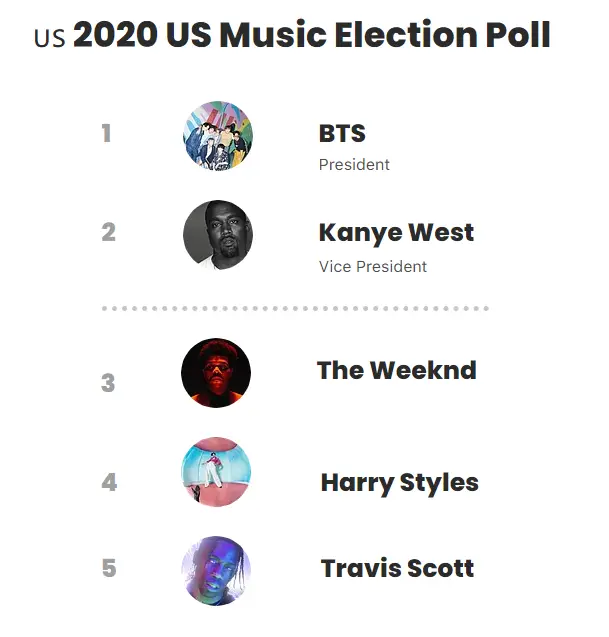Click the rank number 3
This screenshot has height=637, width=609.
coord(108,383)
